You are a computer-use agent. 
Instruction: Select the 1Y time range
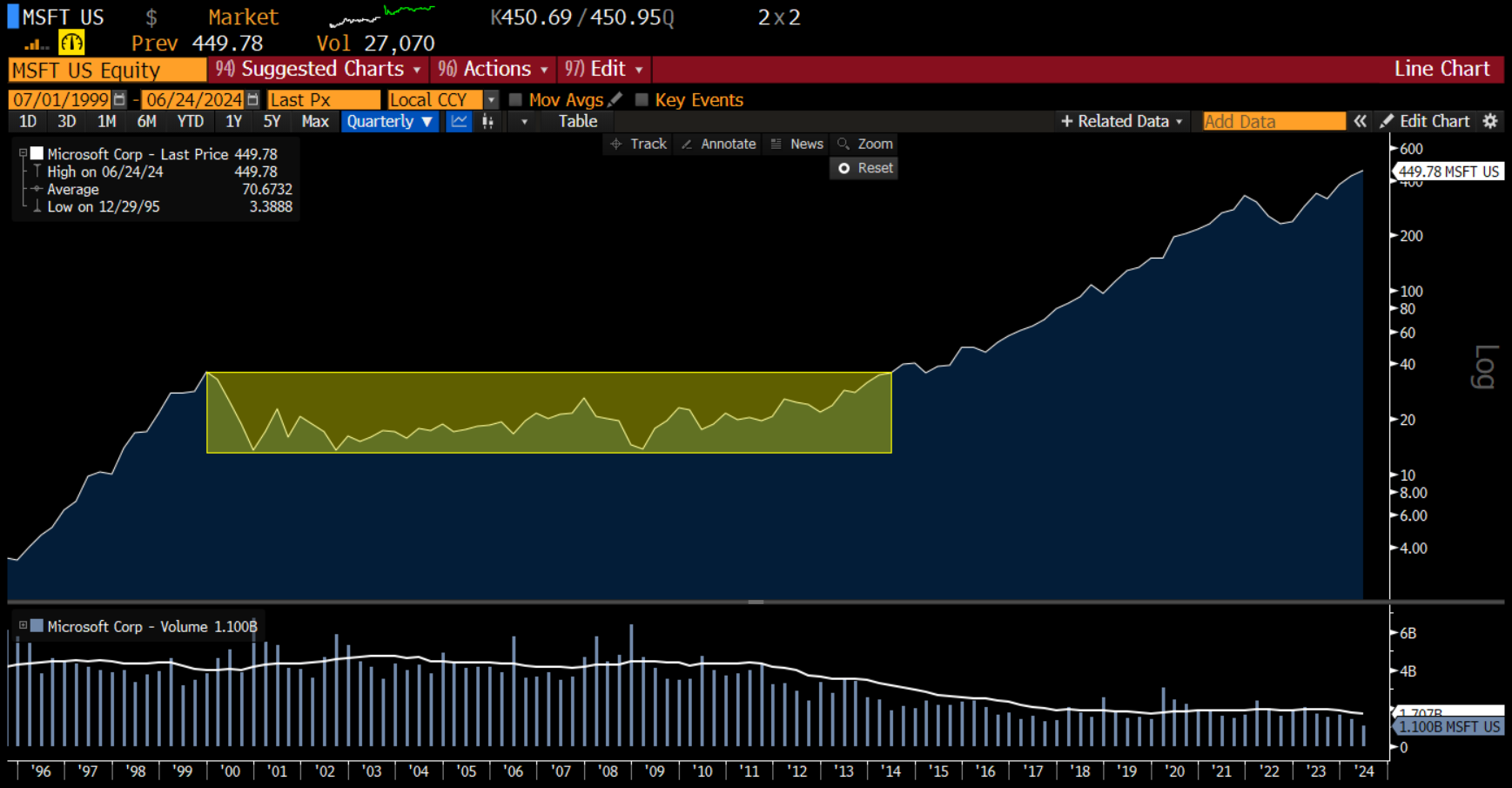[233, 121]
